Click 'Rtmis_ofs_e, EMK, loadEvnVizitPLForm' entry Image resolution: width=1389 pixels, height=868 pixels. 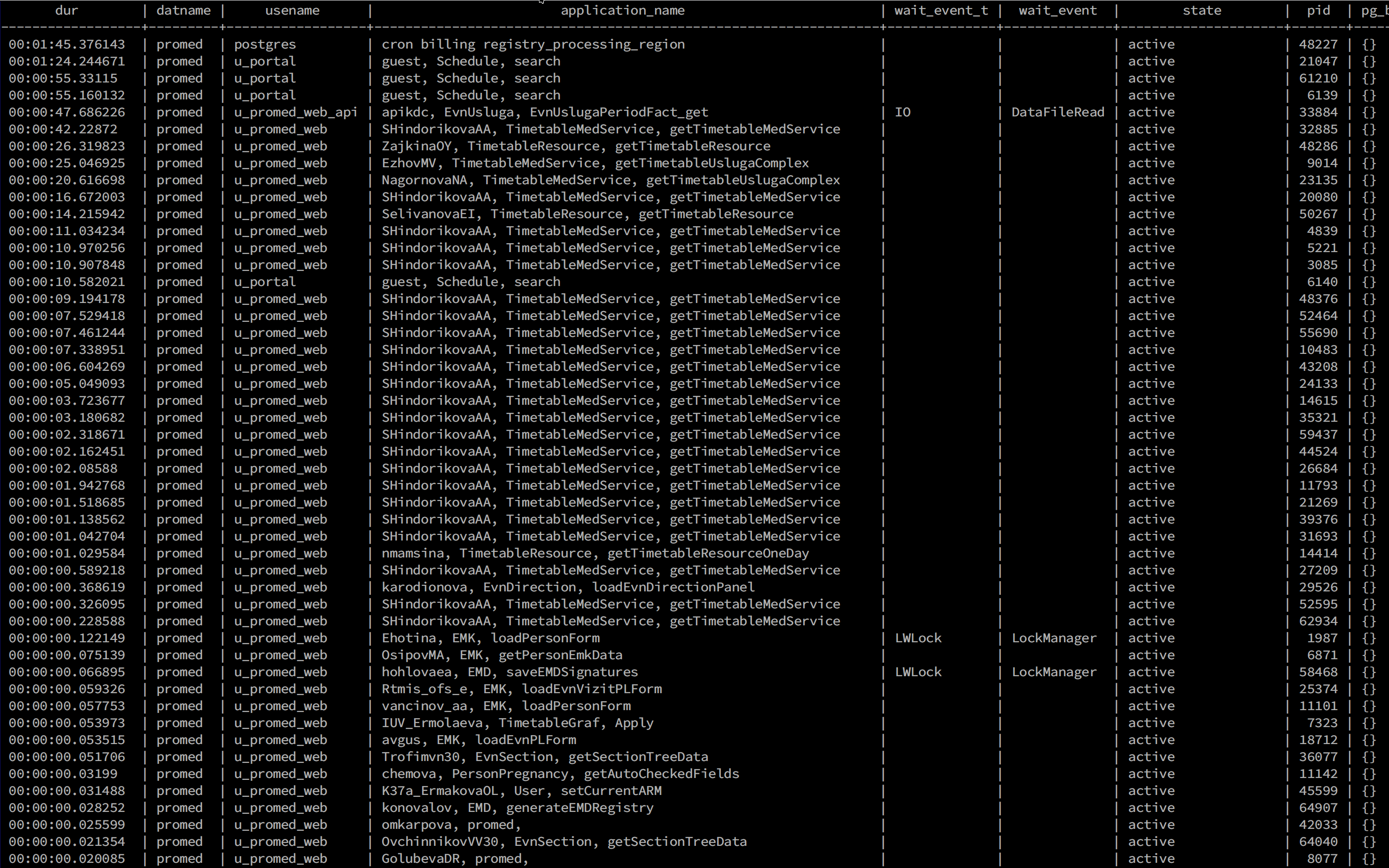[522, 689]
